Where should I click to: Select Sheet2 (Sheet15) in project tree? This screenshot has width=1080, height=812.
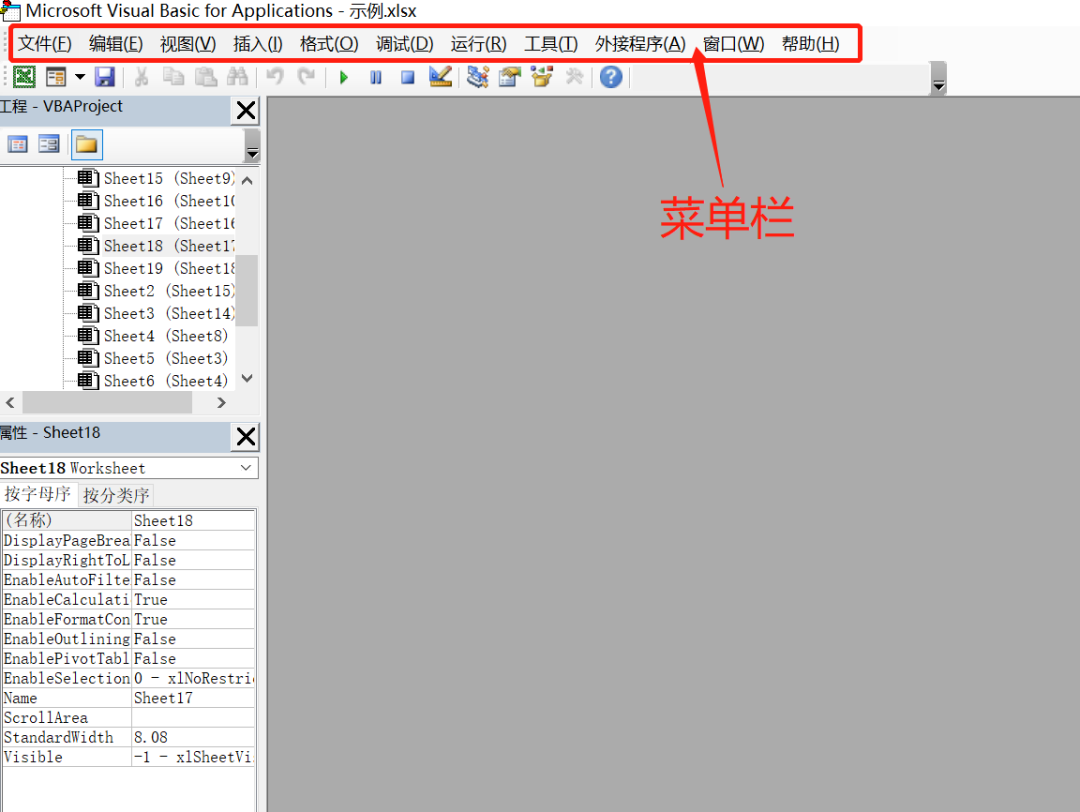pyautogui.click(x=169, y=291)
